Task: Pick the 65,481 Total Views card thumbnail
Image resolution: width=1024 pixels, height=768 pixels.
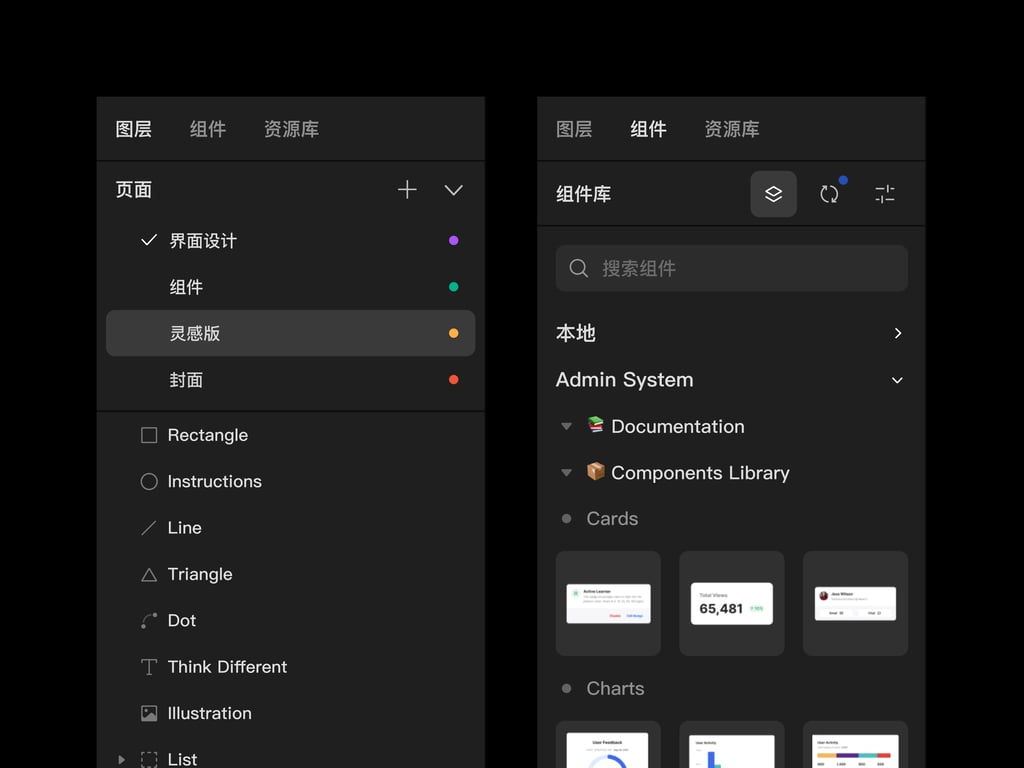Action: click(731, 603)
